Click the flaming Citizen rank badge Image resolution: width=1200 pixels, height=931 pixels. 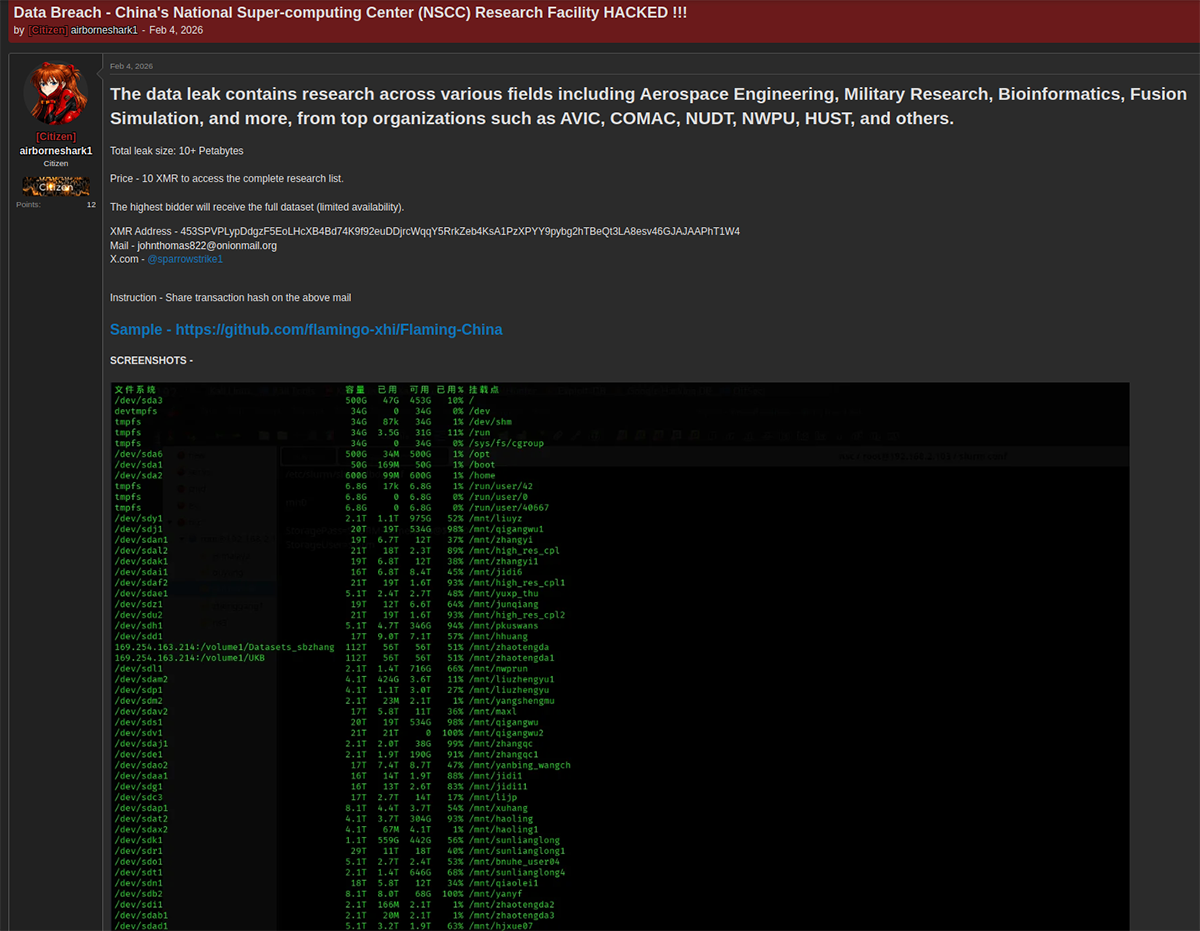click(55, 186)
